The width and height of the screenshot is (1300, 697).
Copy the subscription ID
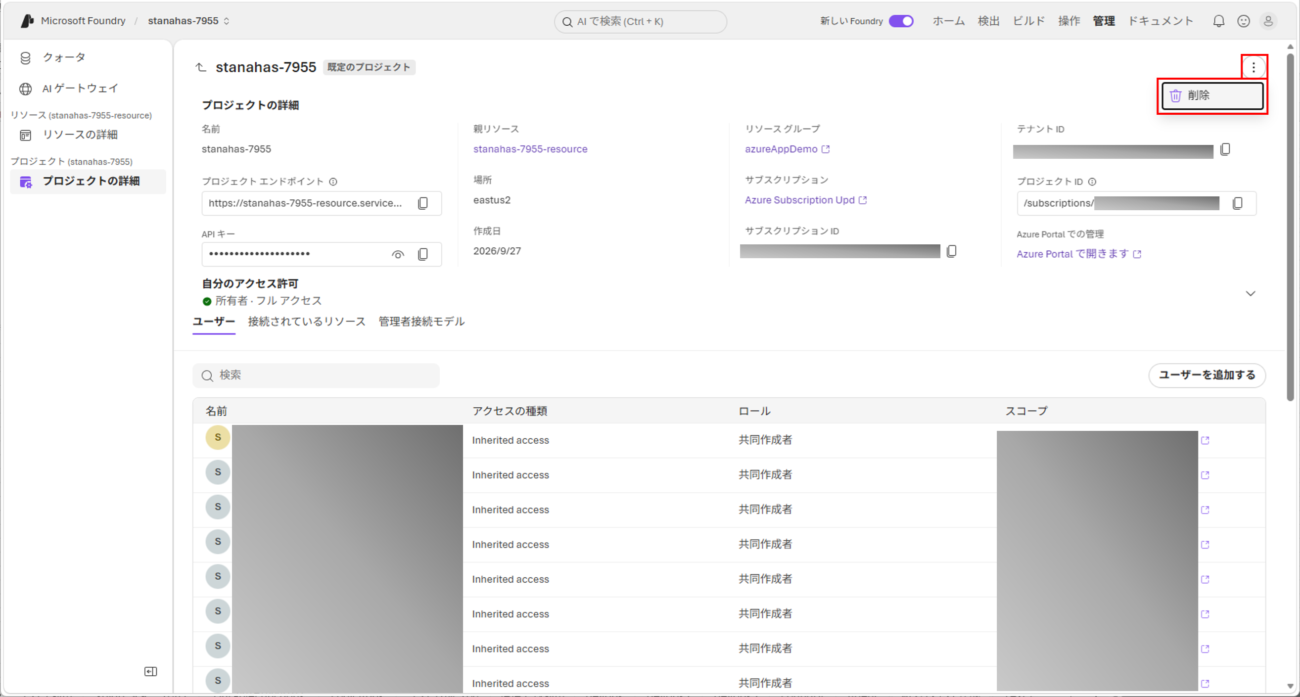pos(951,251)
